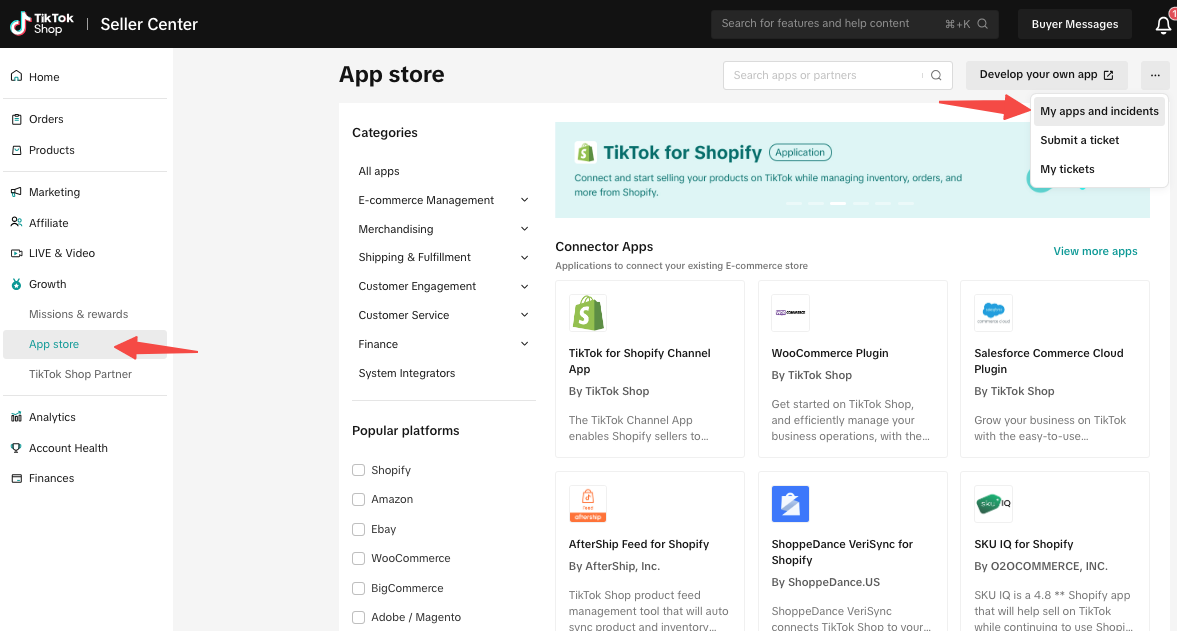Focus the Search apps or partners field

pos(838,75)
